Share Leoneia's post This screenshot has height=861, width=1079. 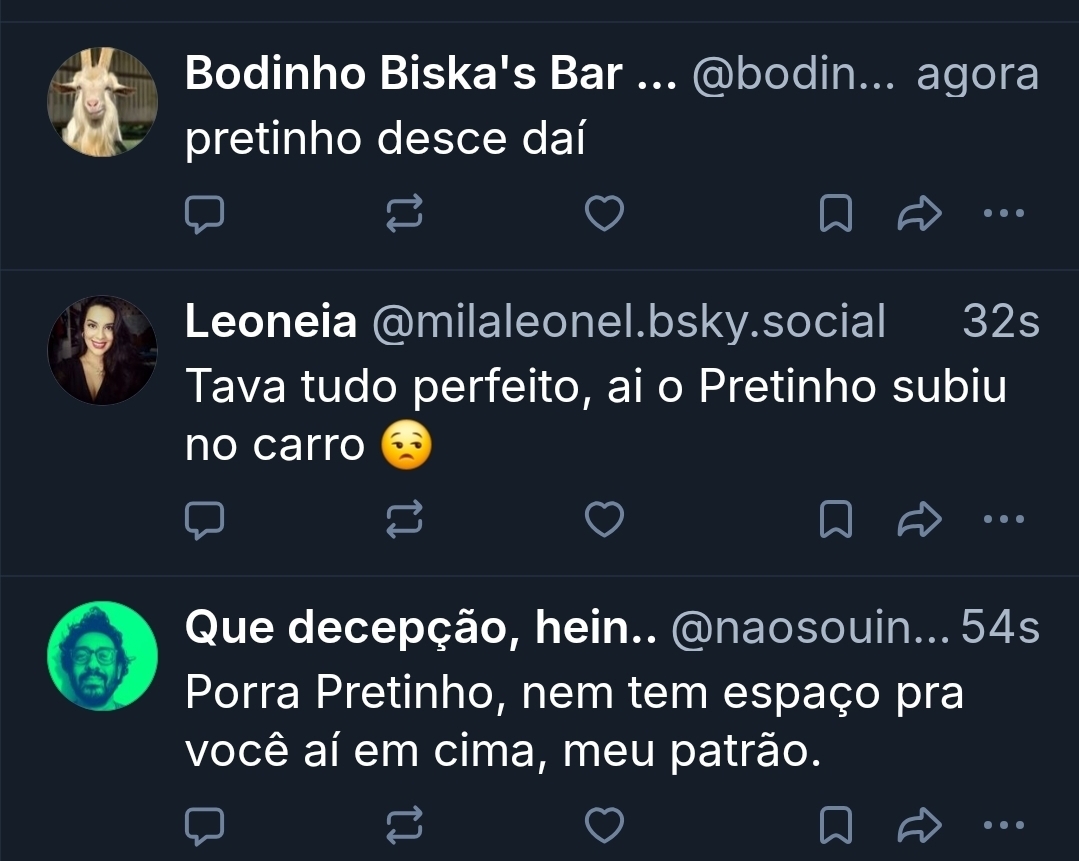coord(921,518)
